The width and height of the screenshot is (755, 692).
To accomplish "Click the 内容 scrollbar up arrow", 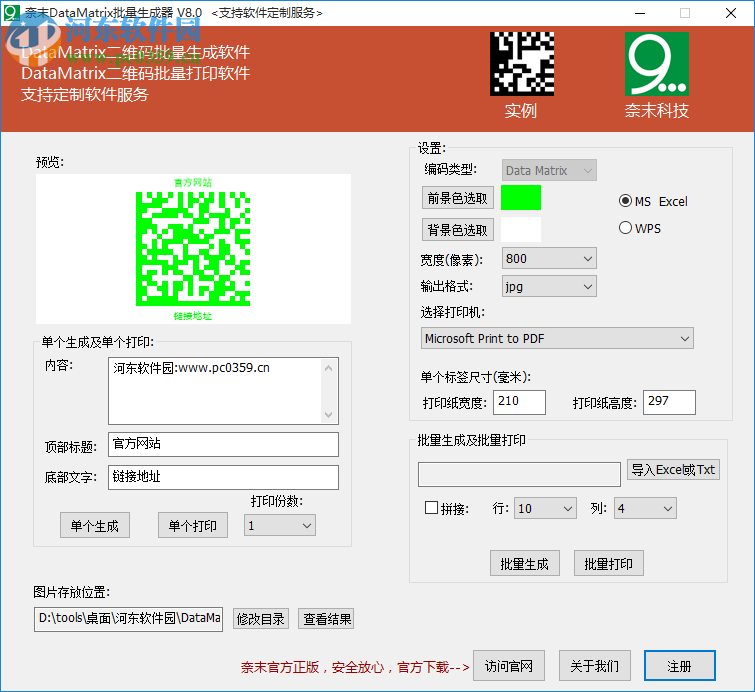I will pos(329,368).
